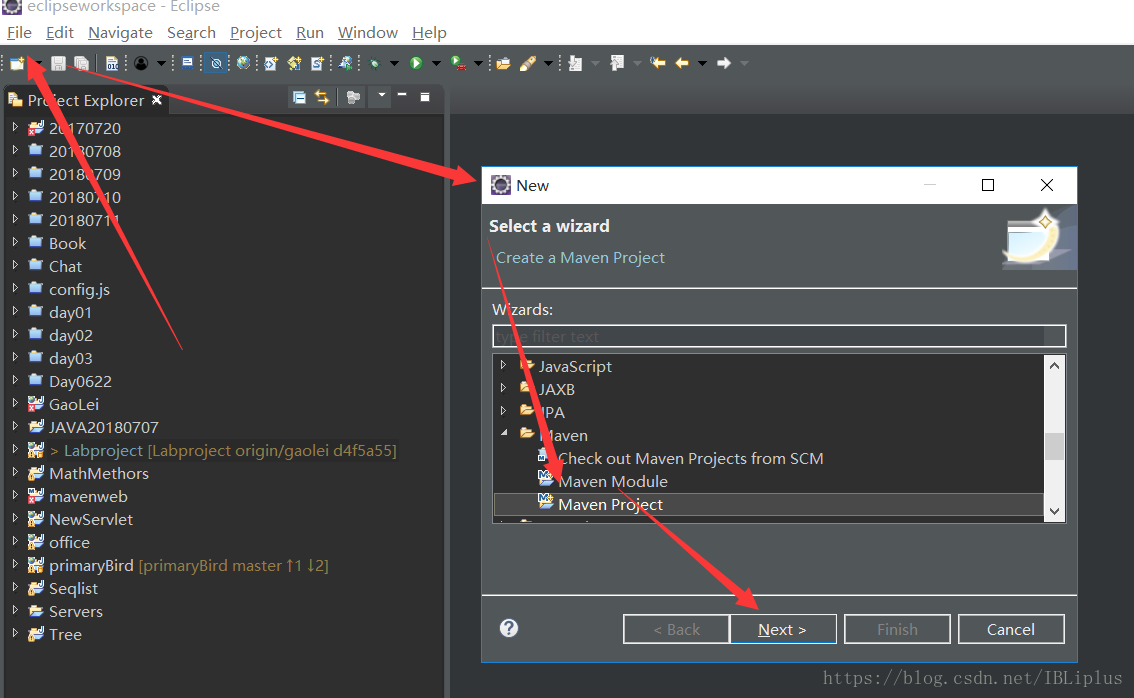Open the Search menu
The width and height of the screenshot is (1134, 698).
click(192, 33)
